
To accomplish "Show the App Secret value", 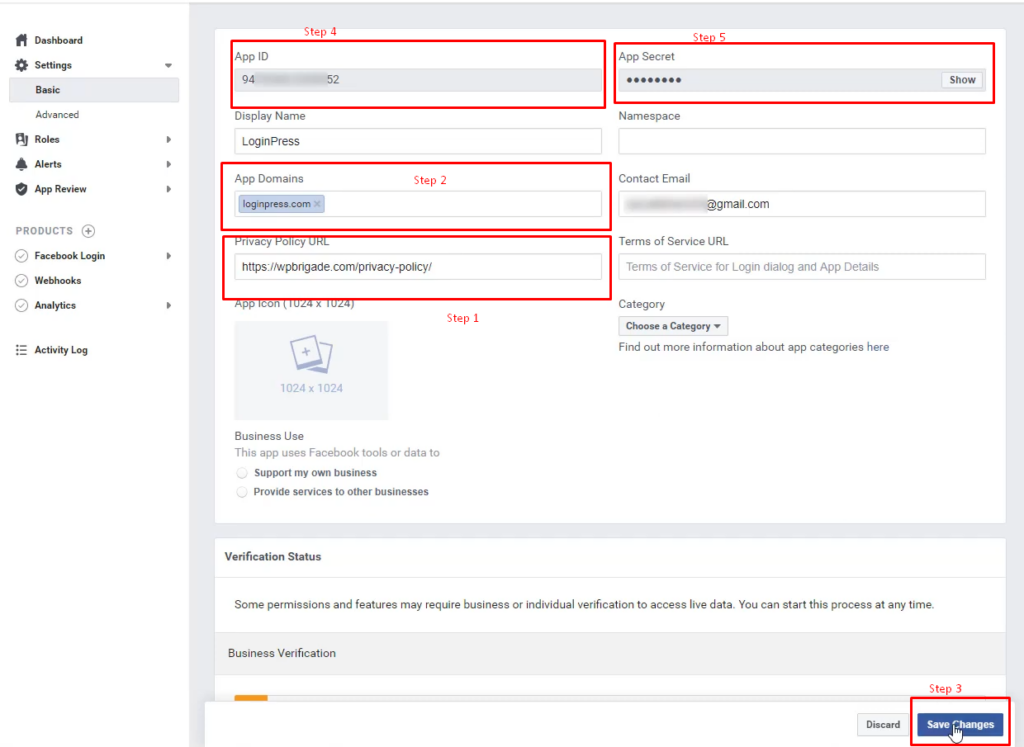I will [962, 80].
